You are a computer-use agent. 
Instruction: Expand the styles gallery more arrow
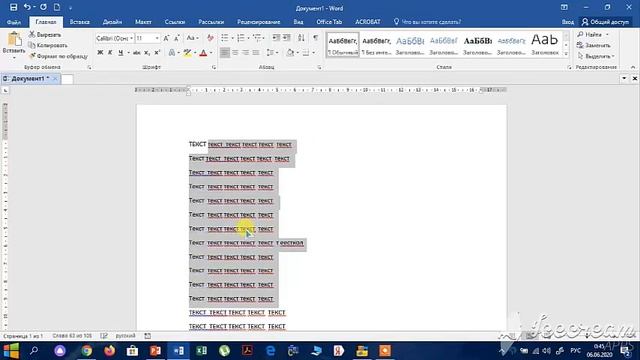point(566,53)
